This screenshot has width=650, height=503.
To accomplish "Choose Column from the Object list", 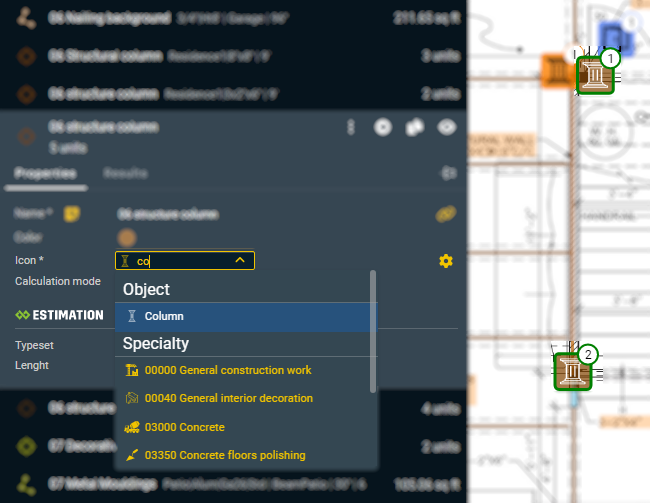I will click(164, 316).
